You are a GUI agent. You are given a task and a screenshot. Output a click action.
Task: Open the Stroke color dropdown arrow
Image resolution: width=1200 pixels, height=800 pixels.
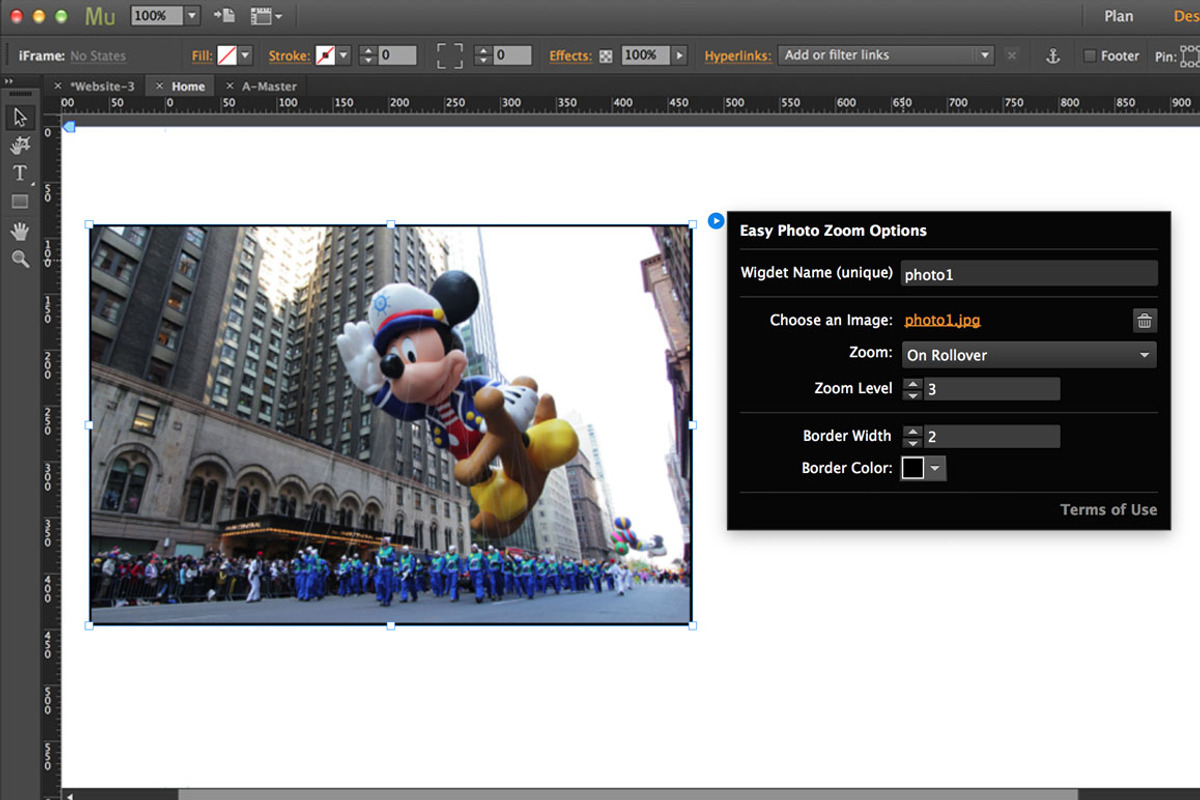coord(344,56)
